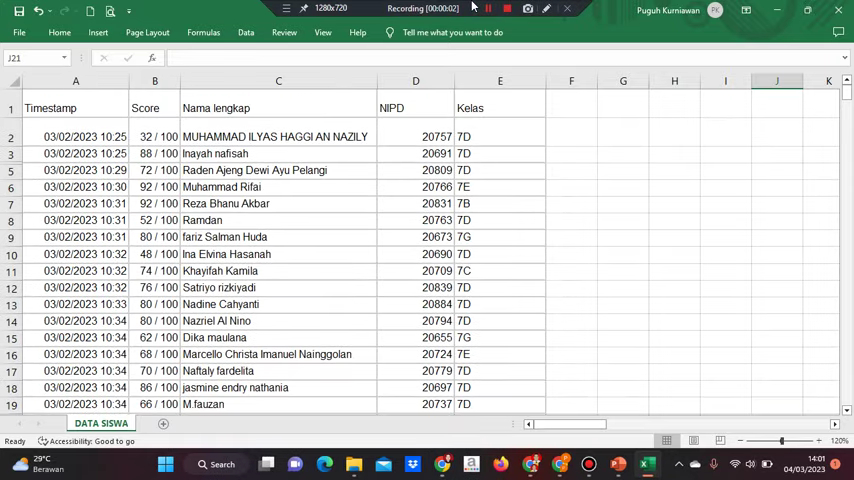
Task: Click horizontal scrollbar left arrow
Action: coord(528,424)
